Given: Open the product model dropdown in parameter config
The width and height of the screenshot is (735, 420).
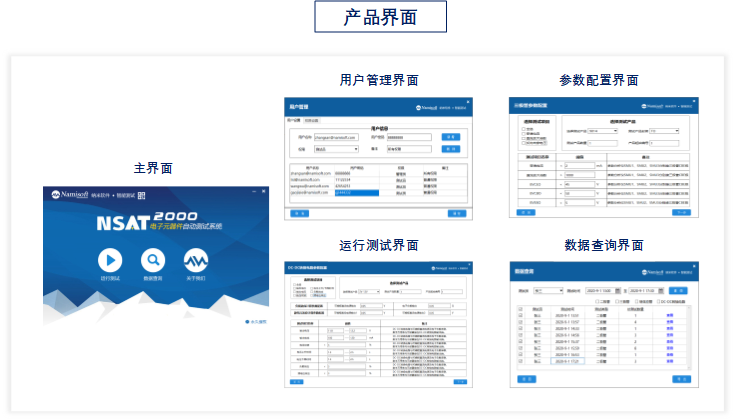Looking at the screenshot, I should [x=603, y=131].
